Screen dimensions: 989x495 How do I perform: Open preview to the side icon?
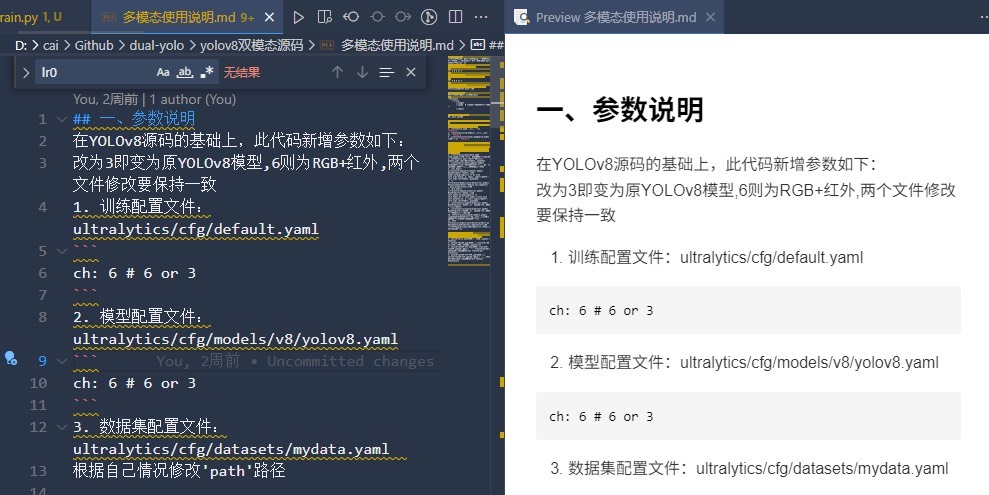tap(325, 17)
